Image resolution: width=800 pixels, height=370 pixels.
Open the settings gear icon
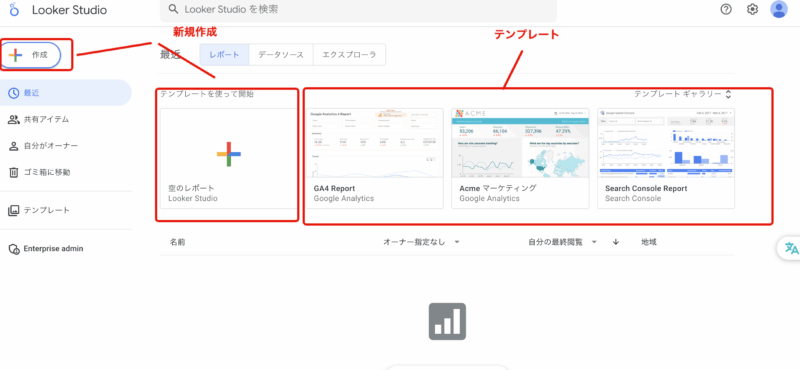point(752,9)
